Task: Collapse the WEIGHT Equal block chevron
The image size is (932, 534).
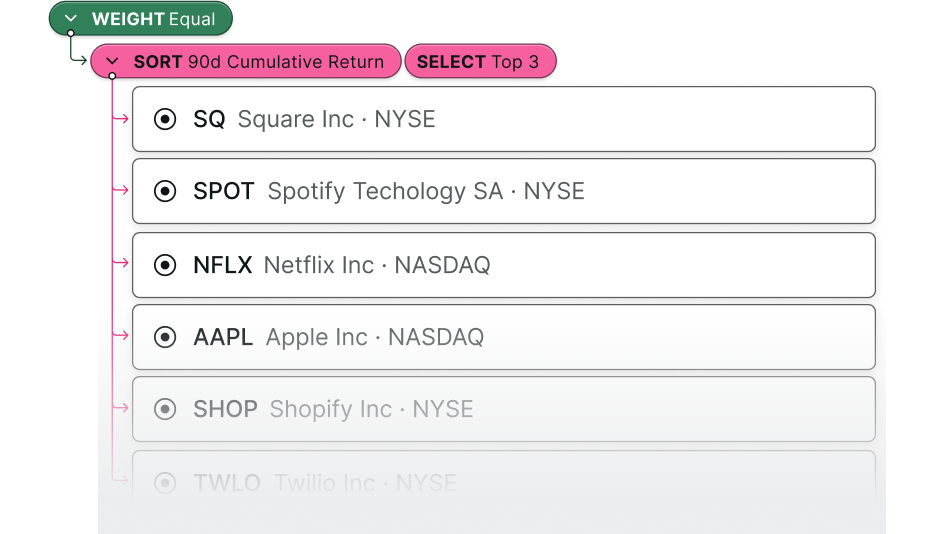Action: click(x=71, y=19)
